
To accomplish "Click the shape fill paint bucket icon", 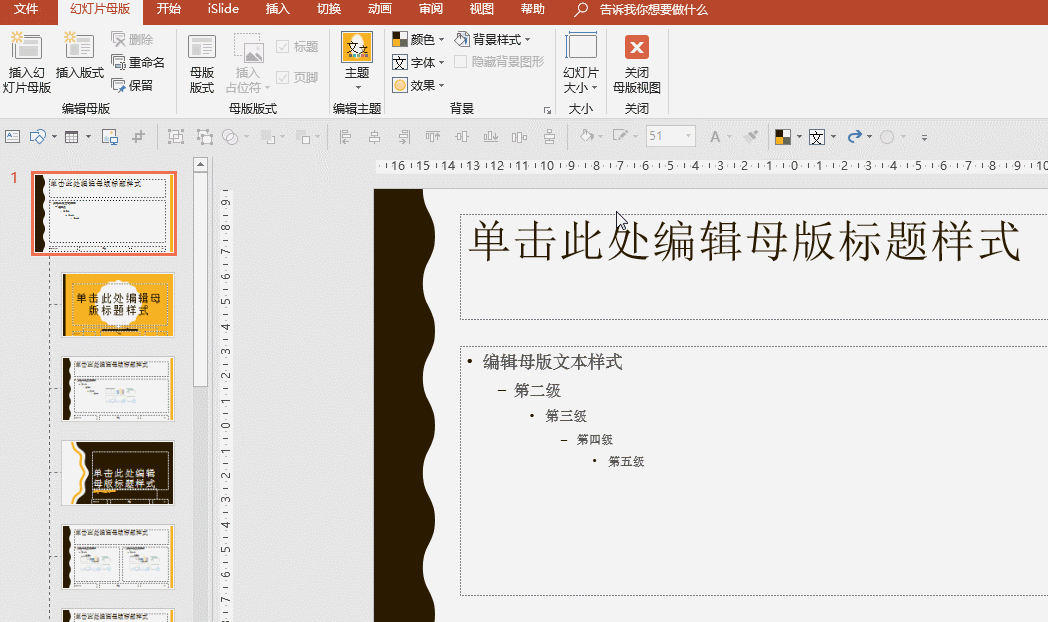I will tap(586, 136).
